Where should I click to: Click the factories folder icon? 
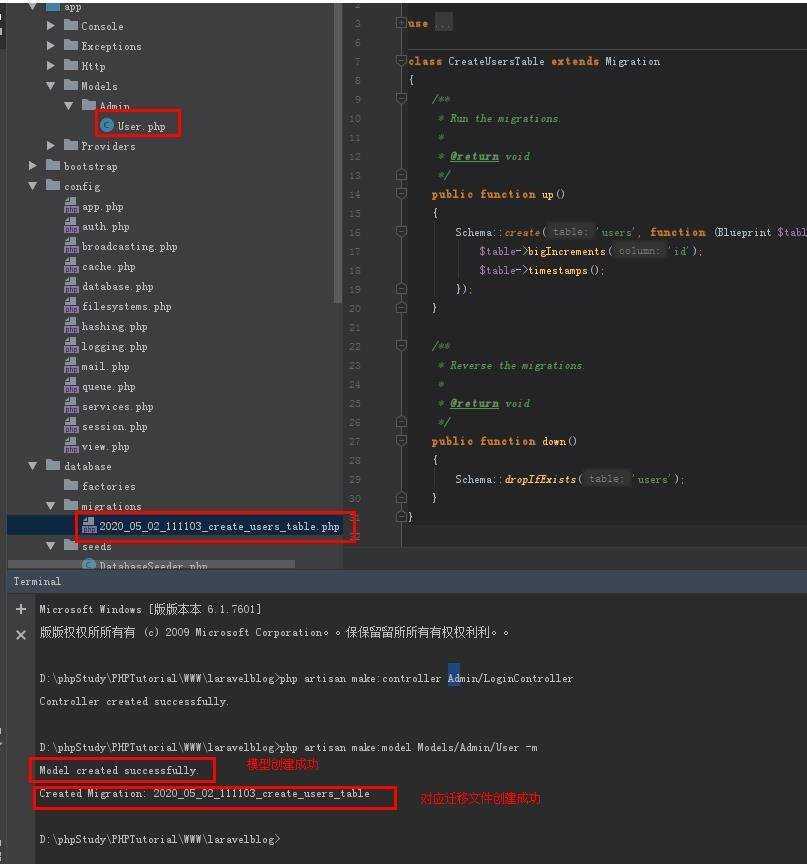coord(71,485)
